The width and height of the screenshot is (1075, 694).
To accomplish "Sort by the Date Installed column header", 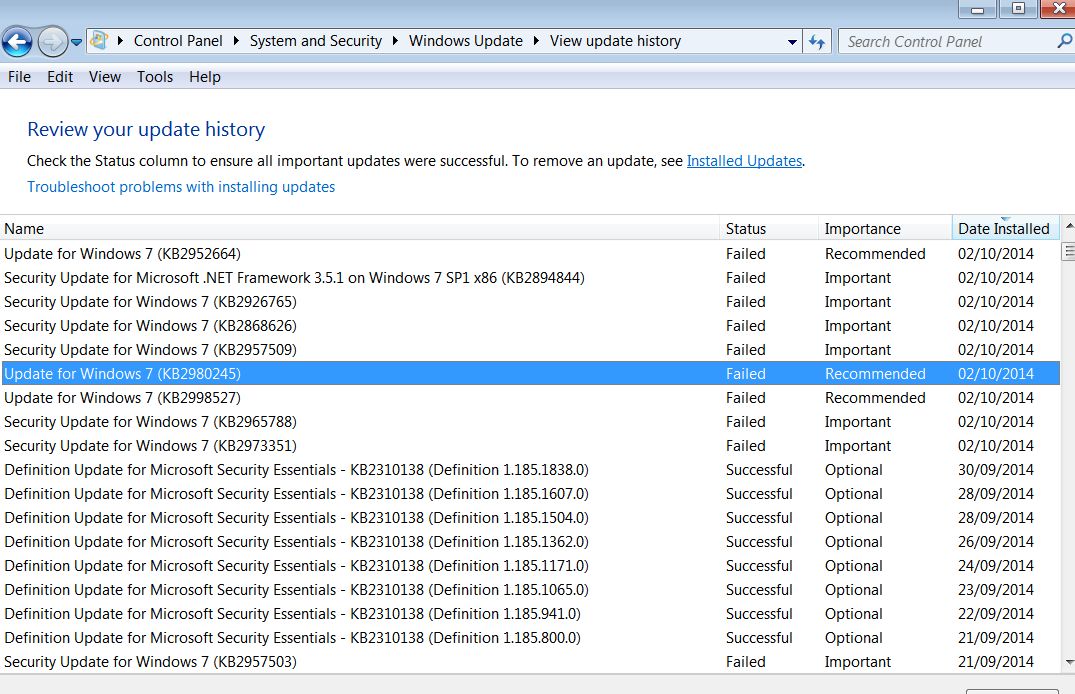I will point(1006,228).
